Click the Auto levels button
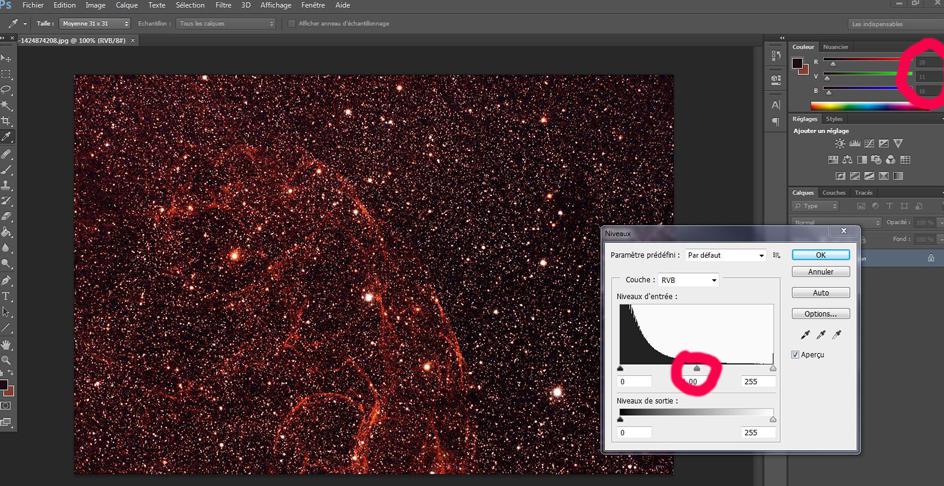The height and width of the screenshot is (486, 944). point(821,293)
